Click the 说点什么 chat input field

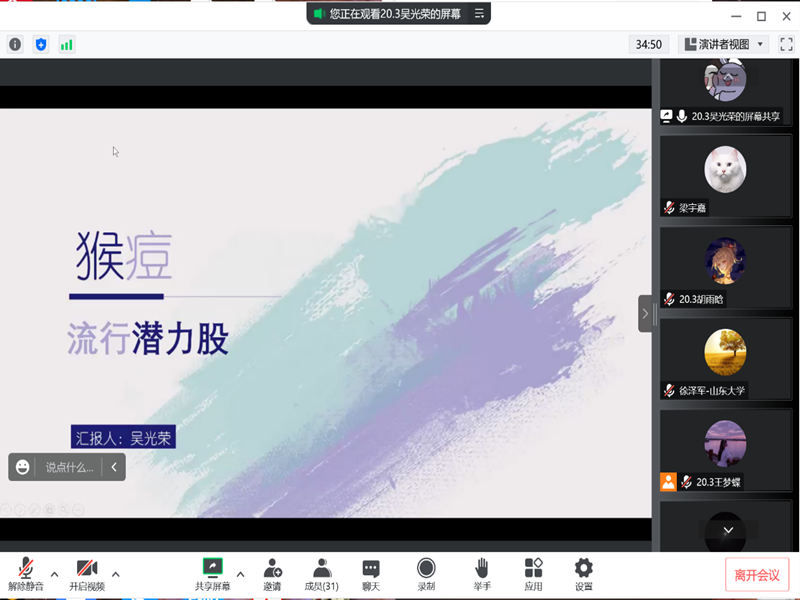69,467
